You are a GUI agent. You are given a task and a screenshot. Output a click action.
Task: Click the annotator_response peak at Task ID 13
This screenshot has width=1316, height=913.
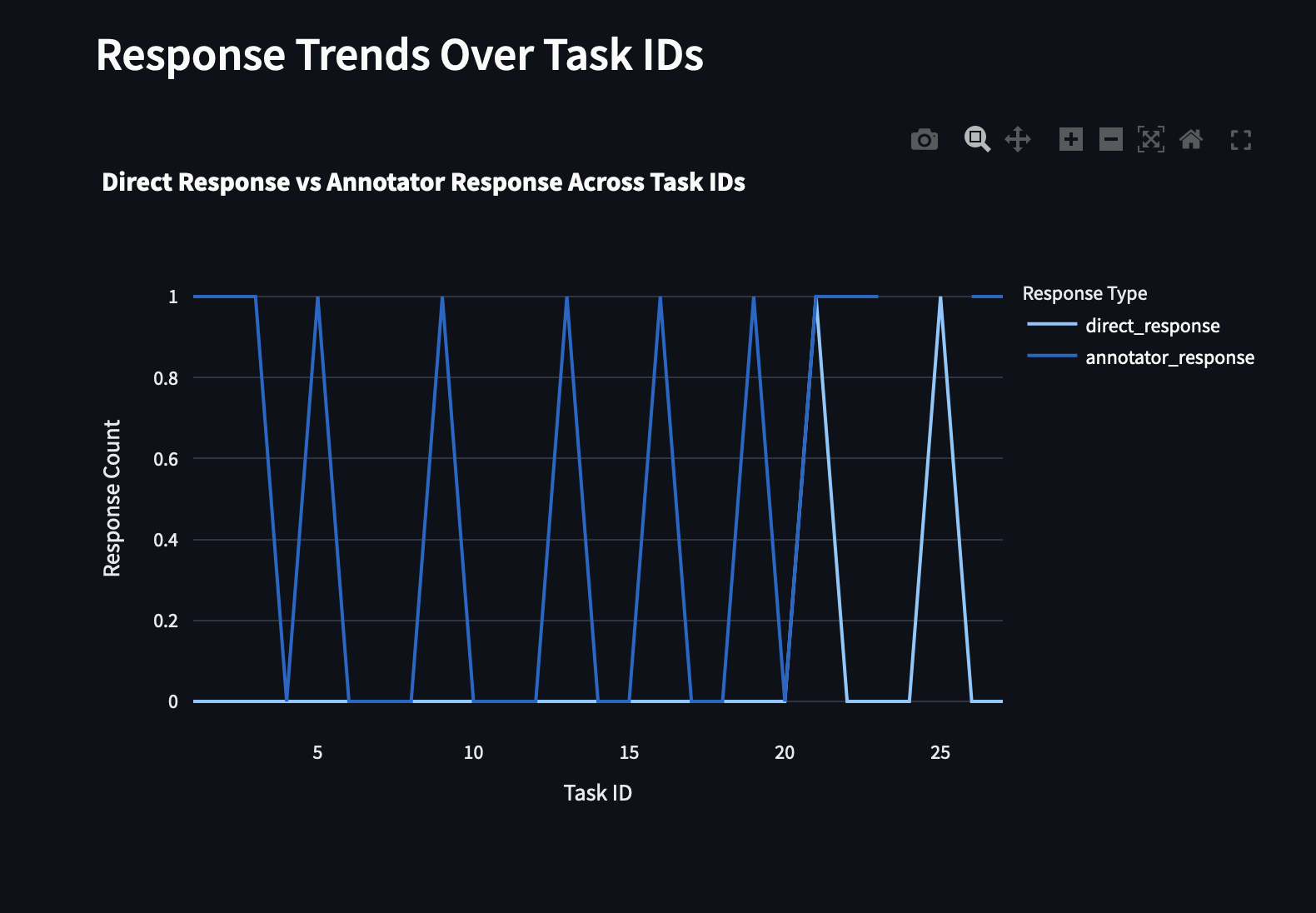tap(566, 297)
